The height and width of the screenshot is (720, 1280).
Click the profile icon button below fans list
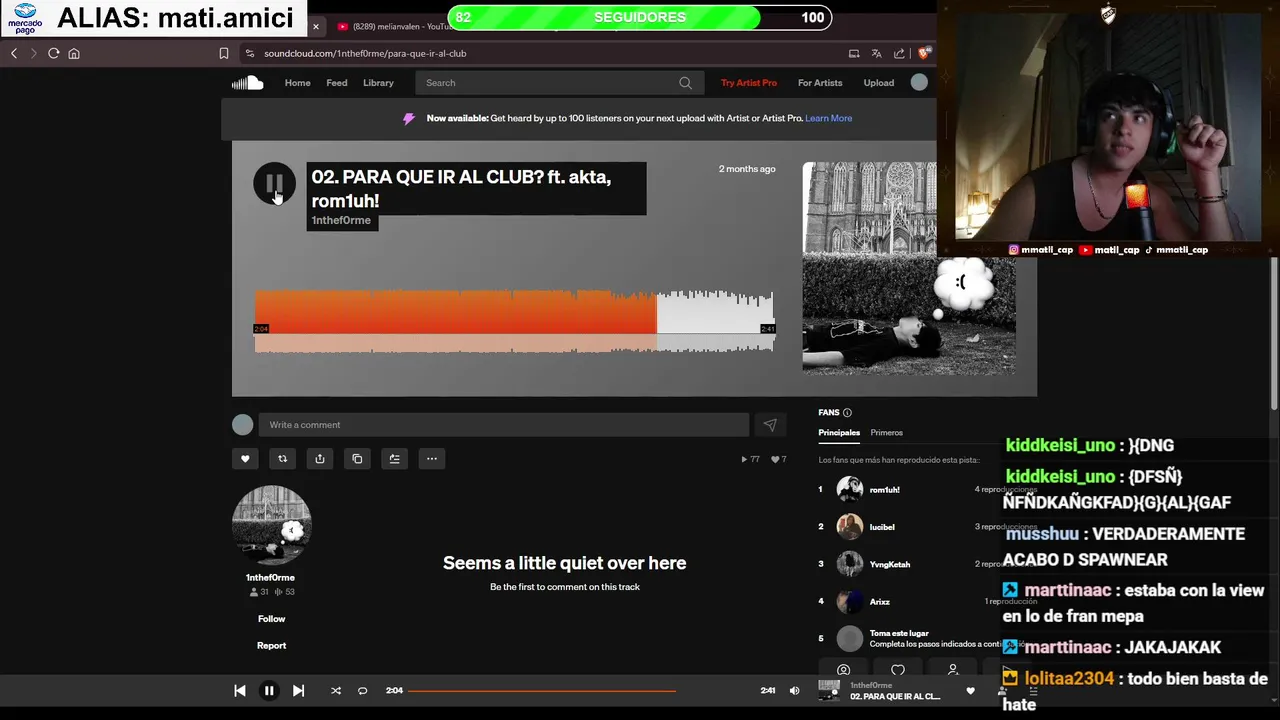tap(843, 670)
